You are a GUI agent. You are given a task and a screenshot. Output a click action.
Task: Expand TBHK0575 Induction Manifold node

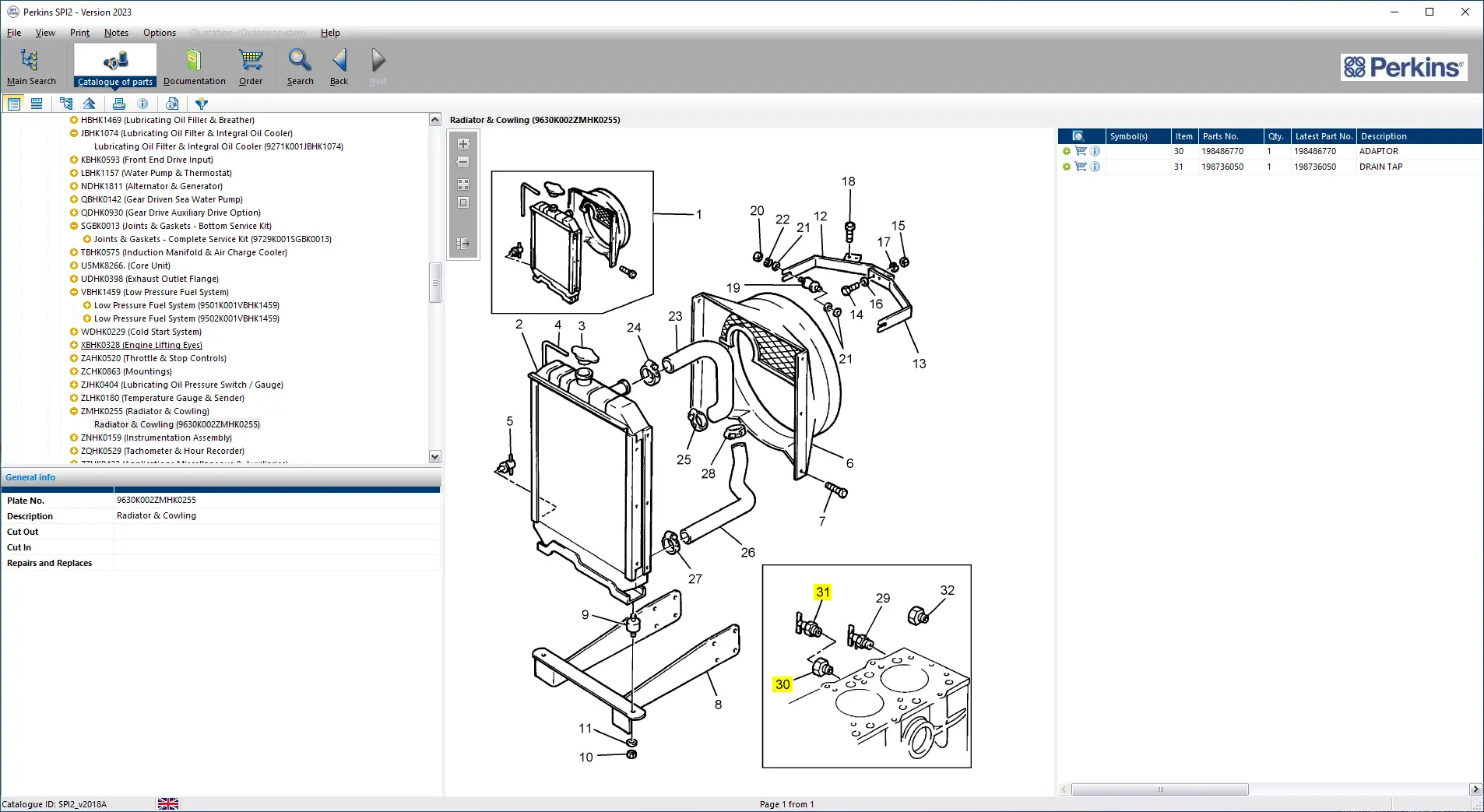[x=74, y=252]
